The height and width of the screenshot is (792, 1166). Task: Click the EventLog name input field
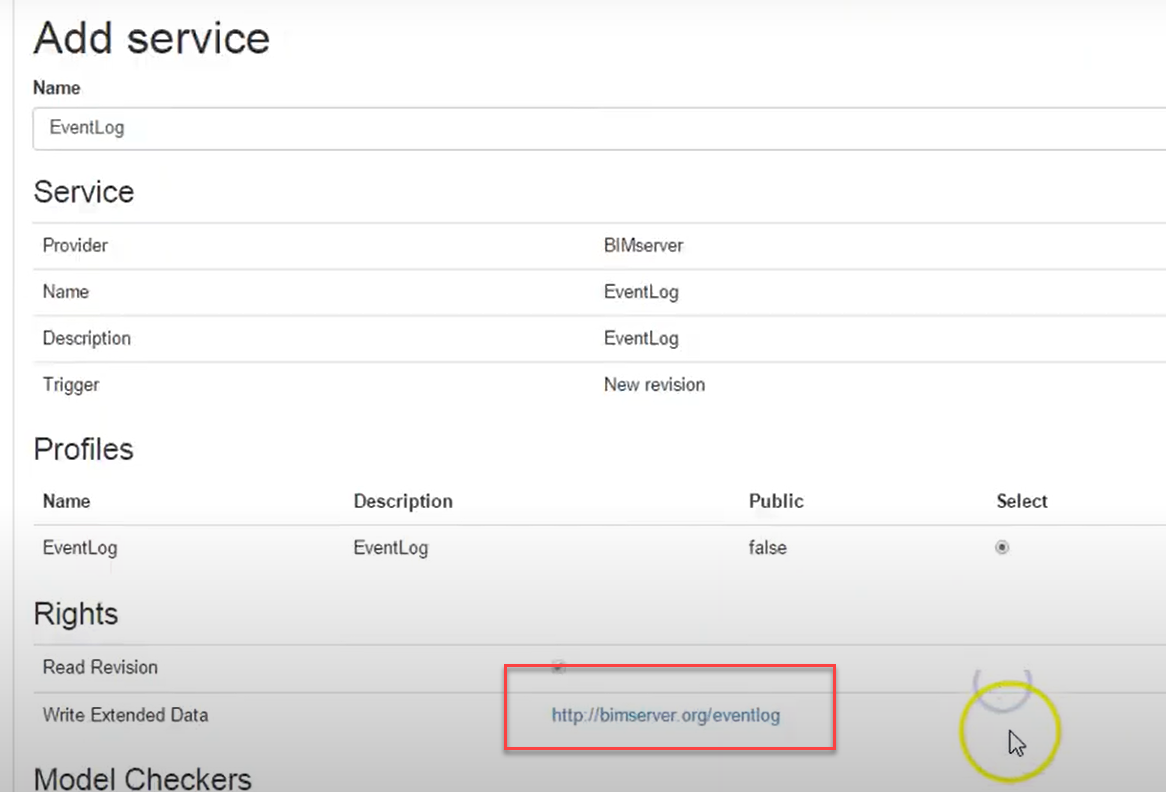(400, 128)
